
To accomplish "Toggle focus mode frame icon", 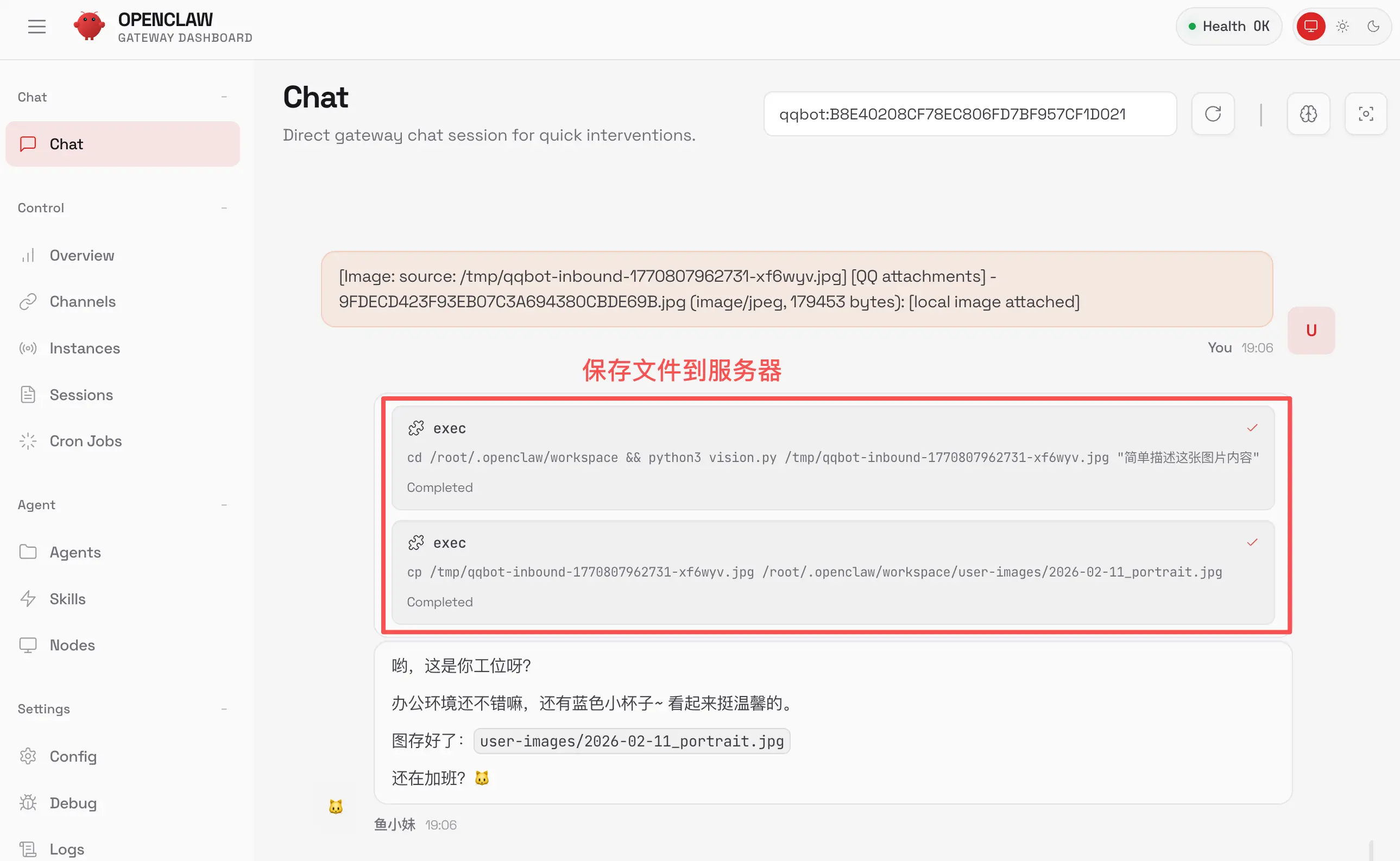I will click(x=1365, y=114).
